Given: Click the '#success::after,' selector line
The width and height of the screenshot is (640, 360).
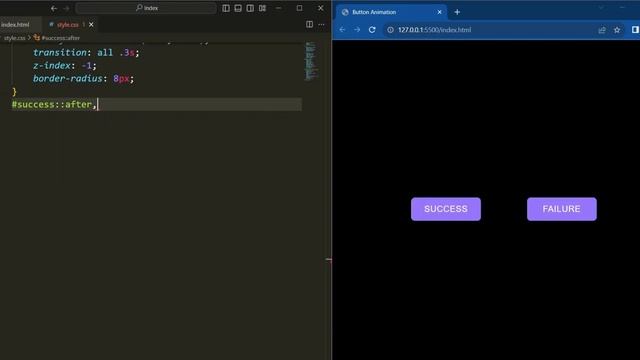Looking at the screenshot, I should pyautogui.click(x=54, y=104).
